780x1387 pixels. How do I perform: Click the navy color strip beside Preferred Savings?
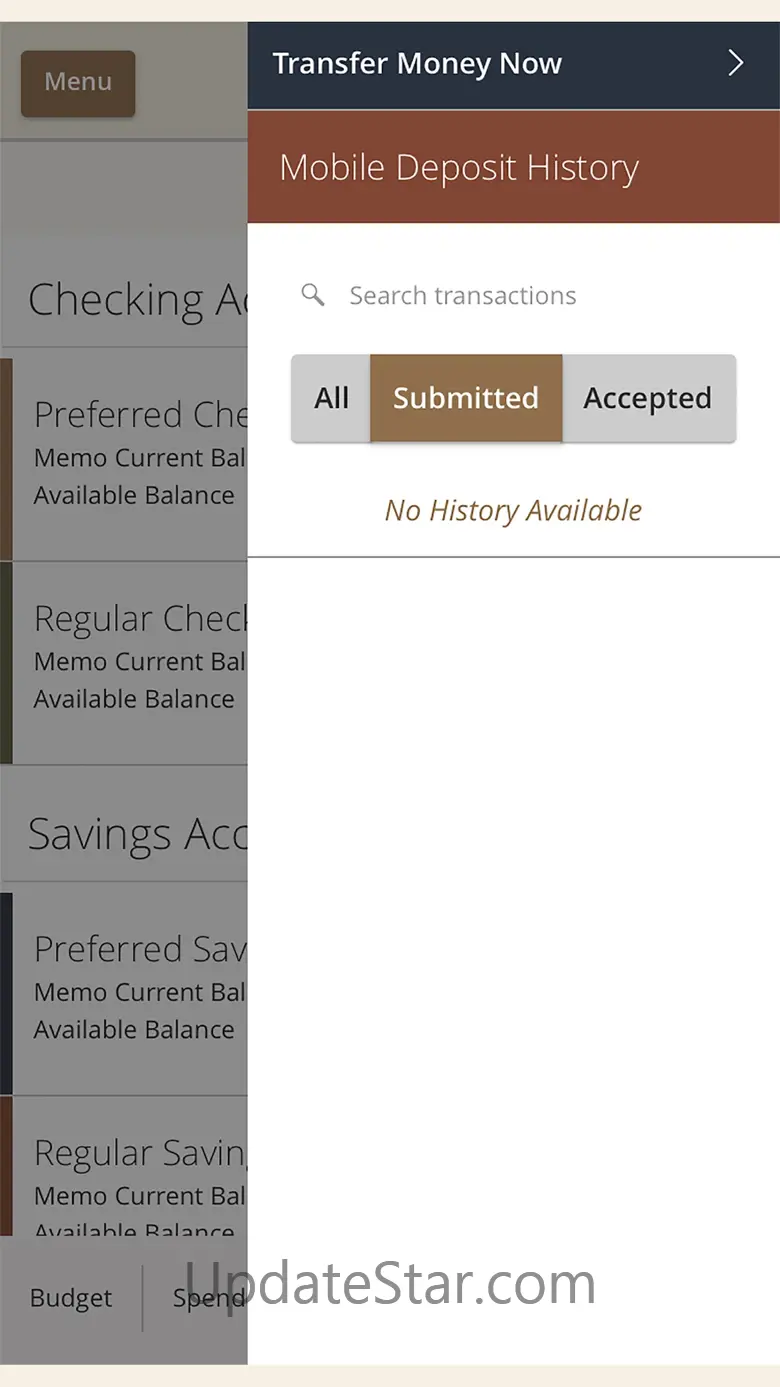(x=6, y=993)
